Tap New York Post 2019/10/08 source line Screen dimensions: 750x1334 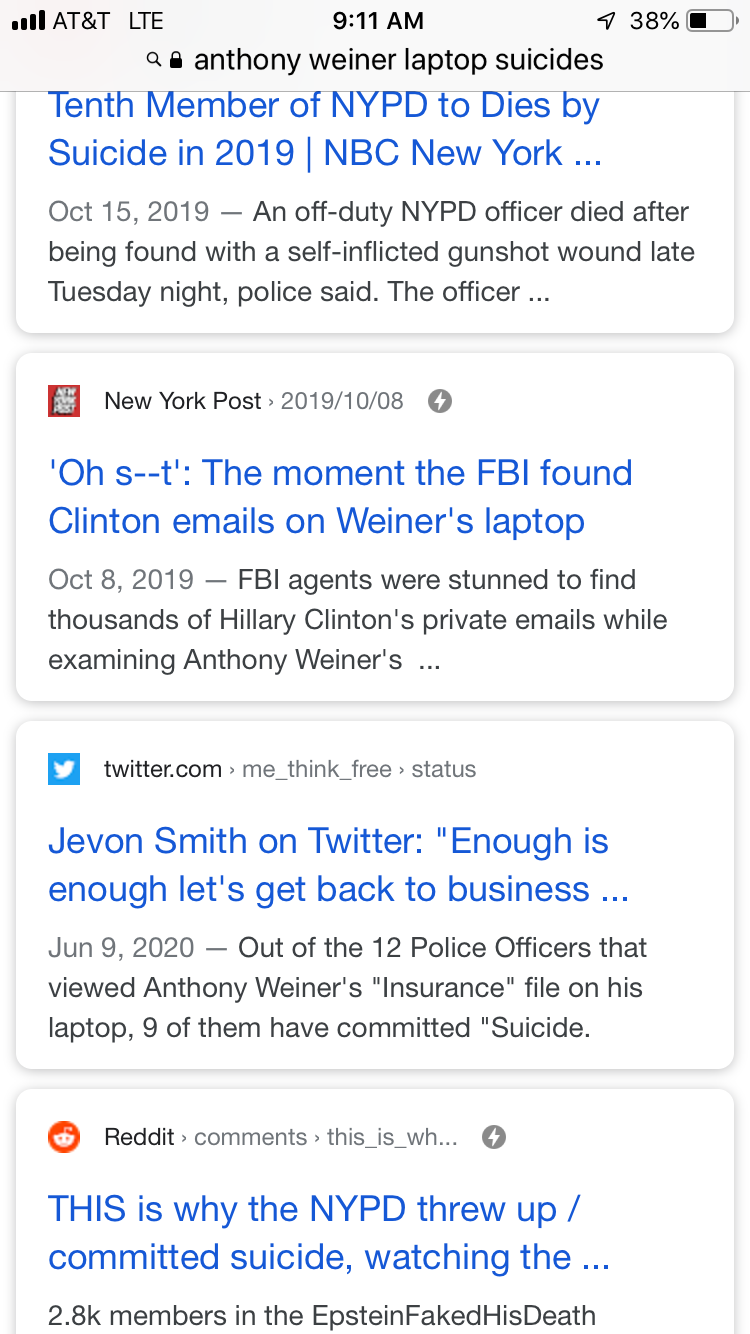[x=254, y=401]
